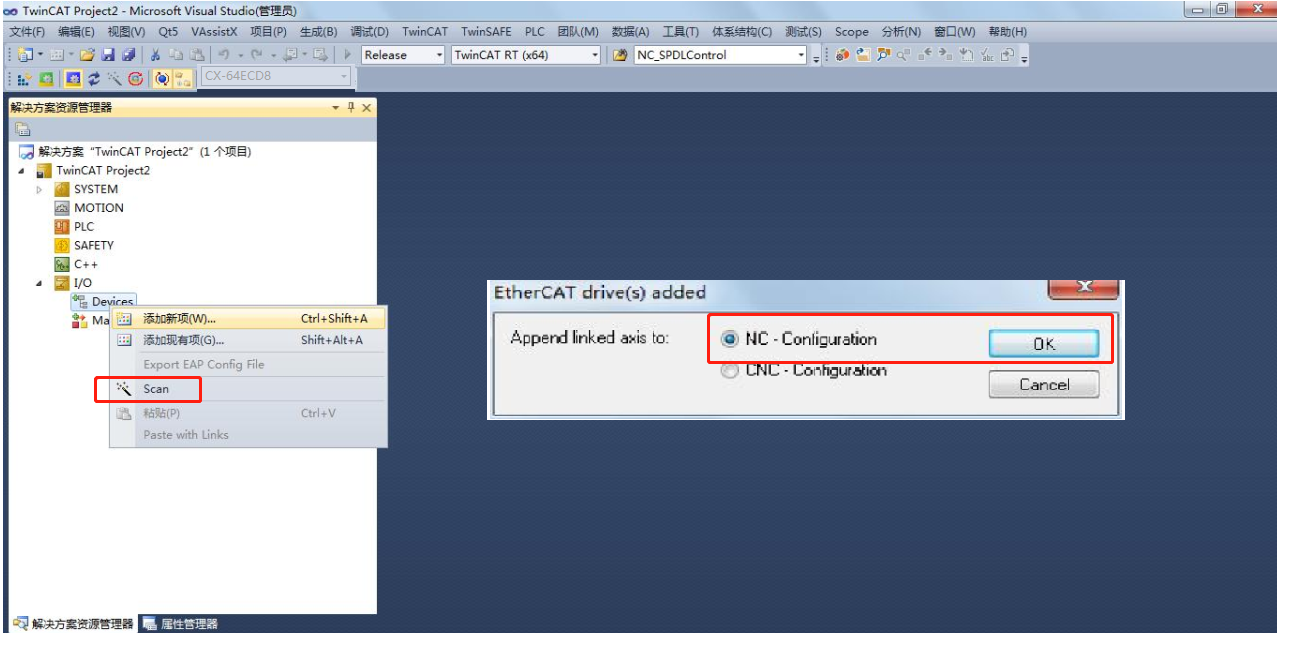
Task: Click the PLC toolbar icon after Login
Action: point(863,55)
